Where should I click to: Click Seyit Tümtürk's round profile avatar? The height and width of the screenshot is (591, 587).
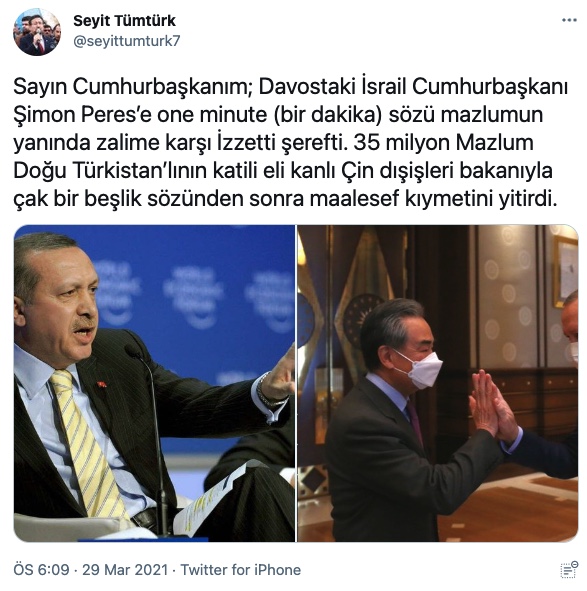[x=37, y=32]
